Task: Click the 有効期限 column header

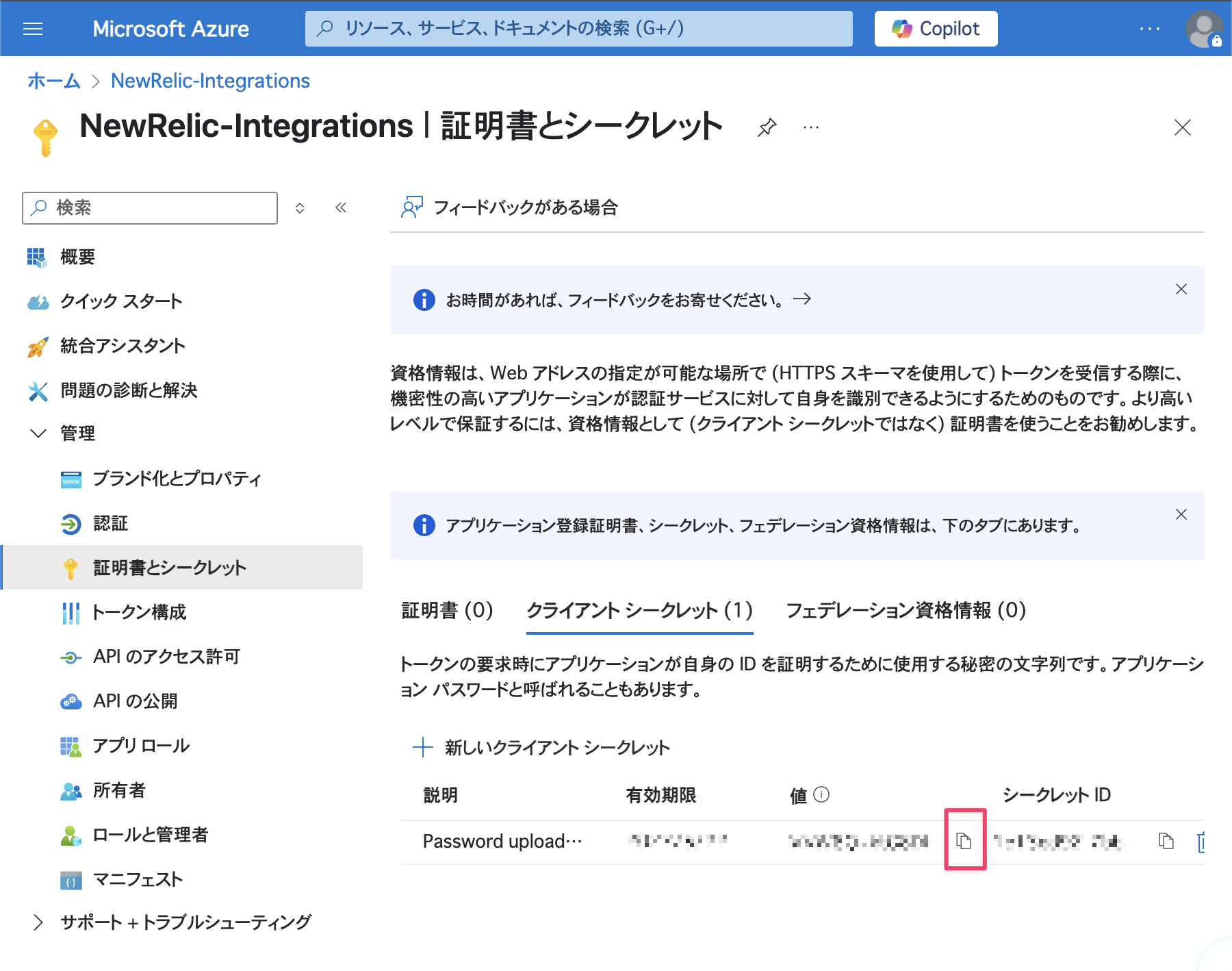Action: [660, 795]
